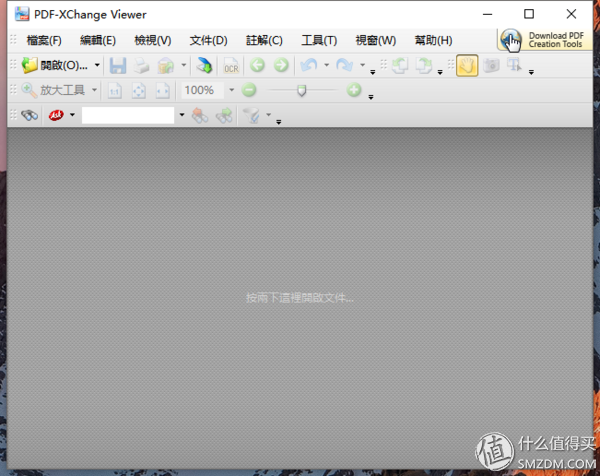This screenshot has height=476, width=600.
Task: Click the redo icon
Action: (x=344, y=65)
